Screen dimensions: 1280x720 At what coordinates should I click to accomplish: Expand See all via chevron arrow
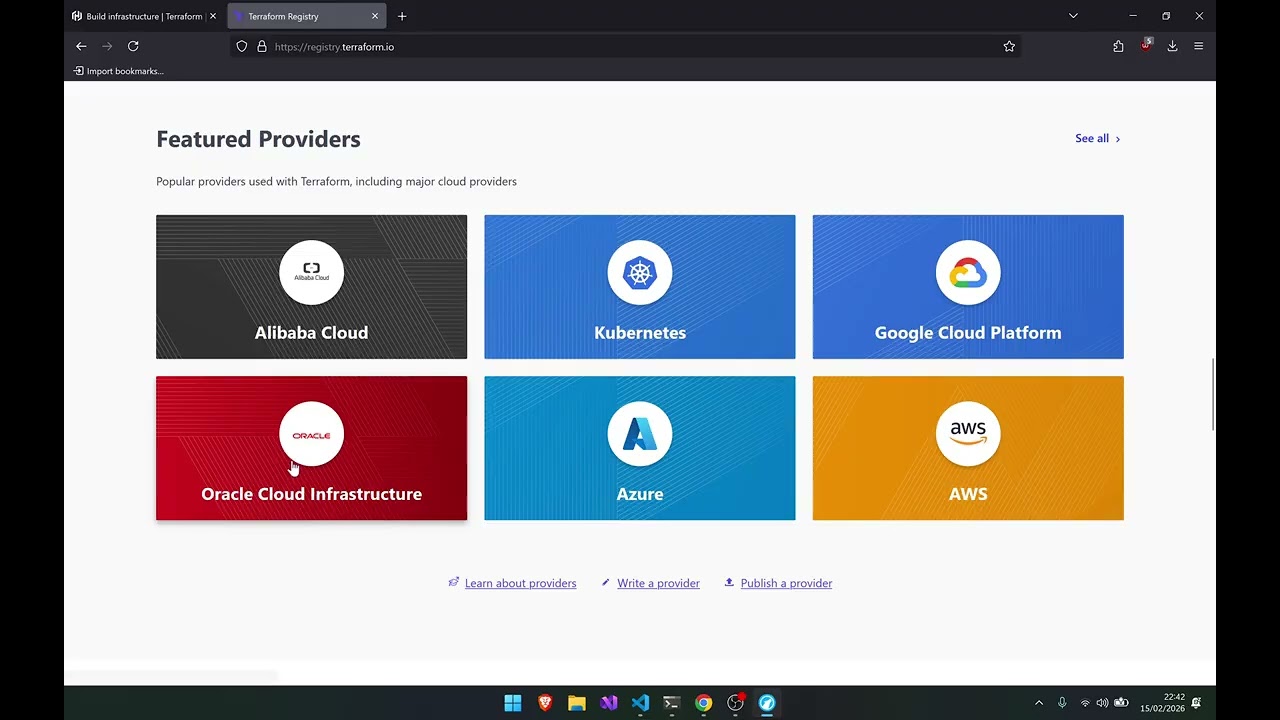[1118, 139]
